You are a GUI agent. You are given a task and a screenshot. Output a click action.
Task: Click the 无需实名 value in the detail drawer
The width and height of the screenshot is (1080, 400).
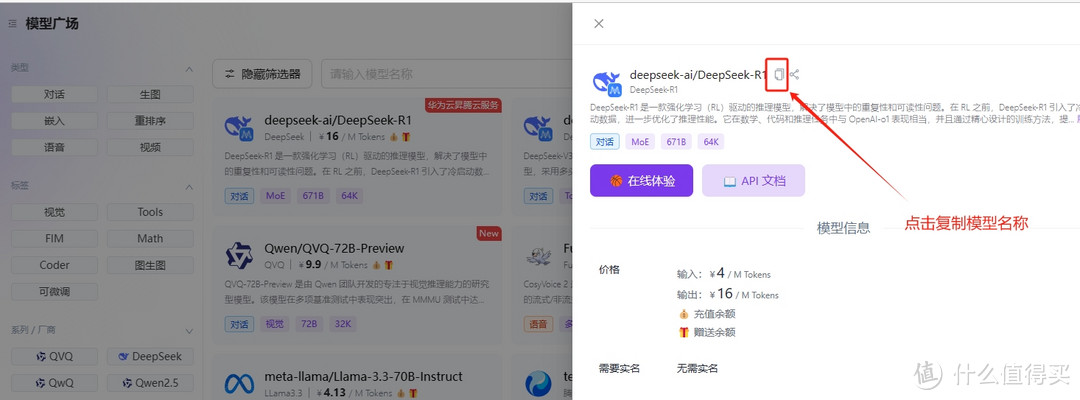coord(697,368)
